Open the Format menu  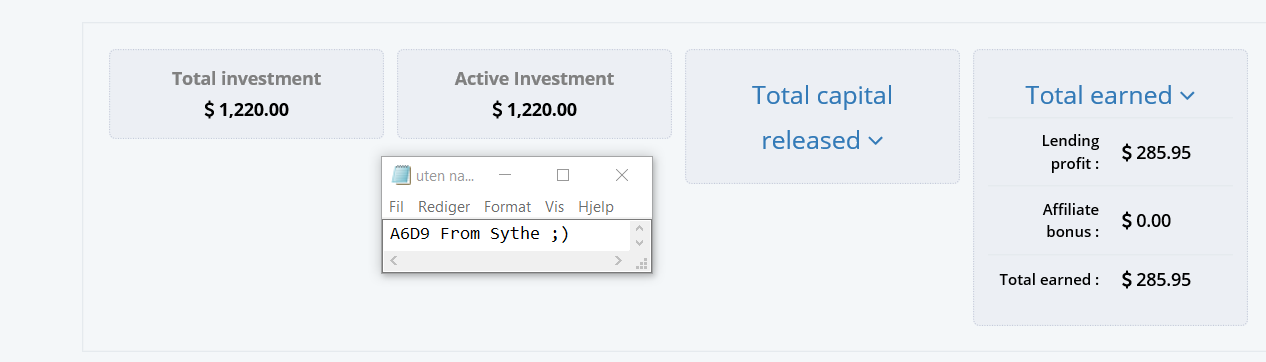click(507, 207)
